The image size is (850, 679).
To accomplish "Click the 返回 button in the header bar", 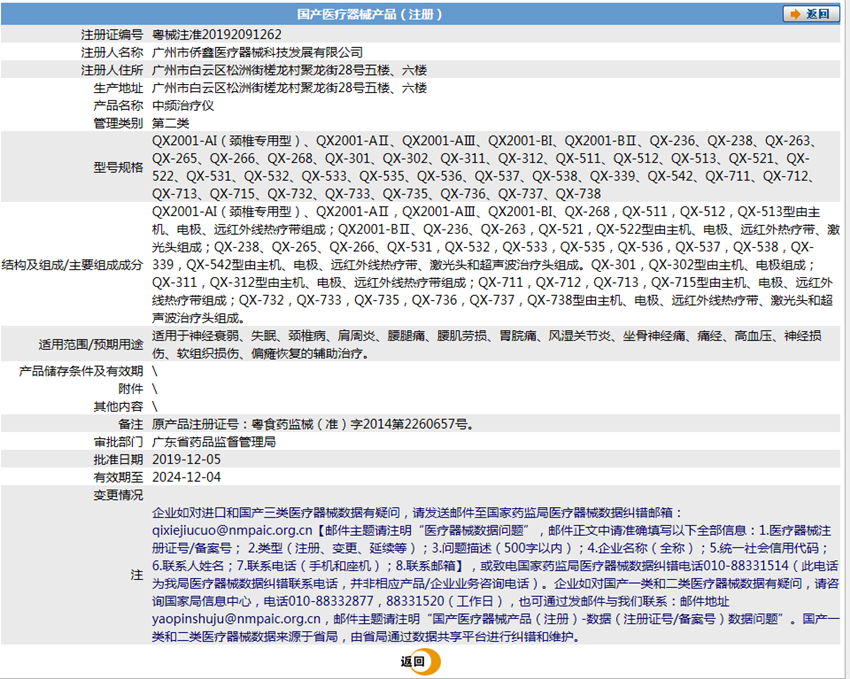I will pyautogui.click(x=811, y=14).
